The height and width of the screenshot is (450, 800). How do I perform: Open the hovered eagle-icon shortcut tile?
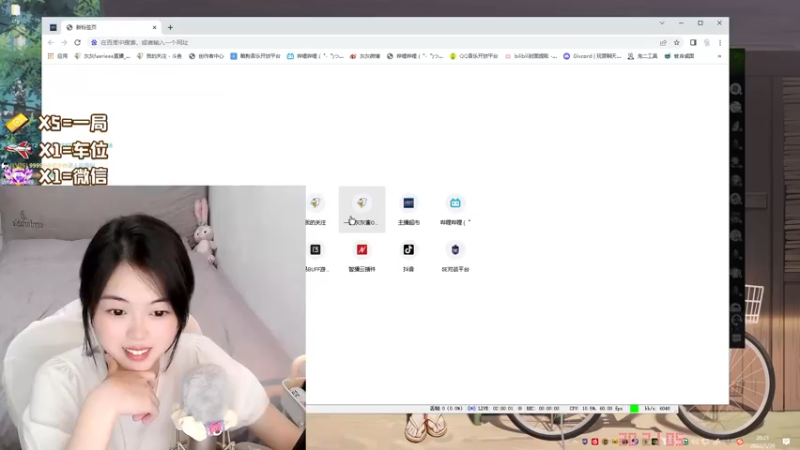point(362,210)
